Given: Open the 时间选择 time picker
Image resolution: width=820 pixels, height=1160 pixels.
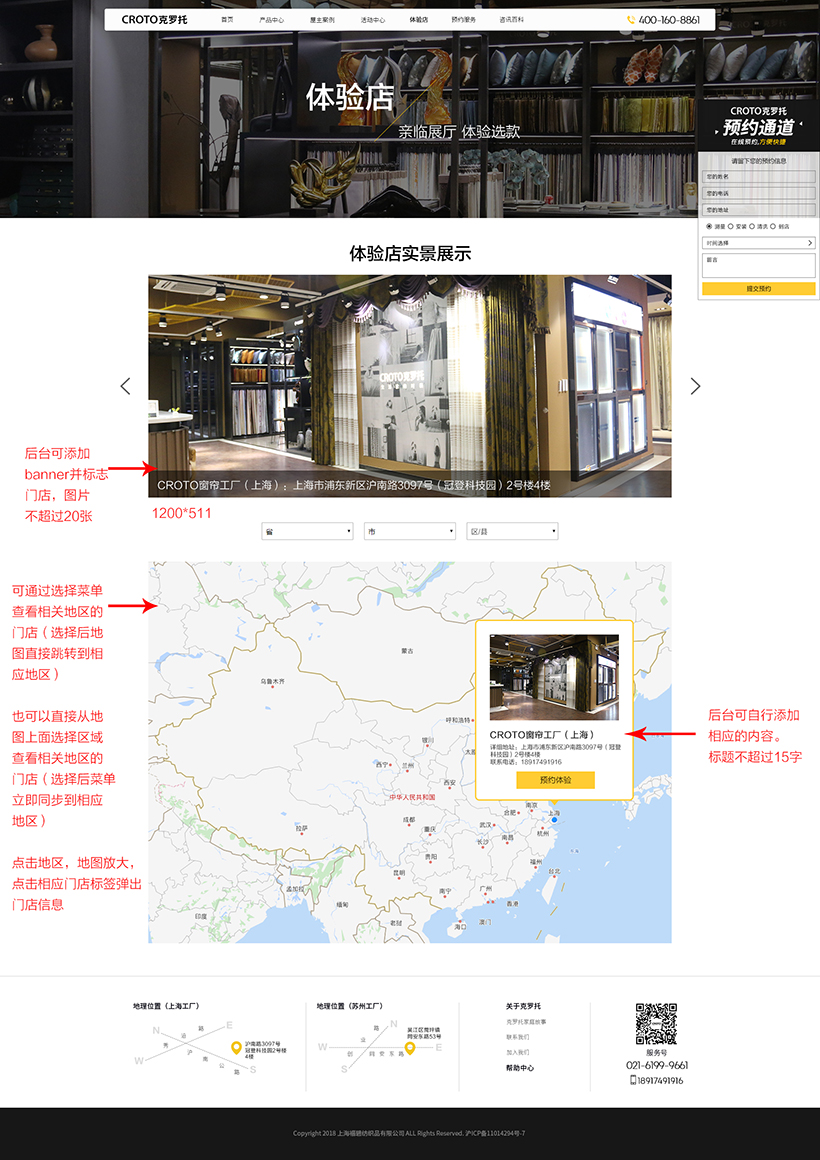Looking at the screenshot, I should pos(759,243).
